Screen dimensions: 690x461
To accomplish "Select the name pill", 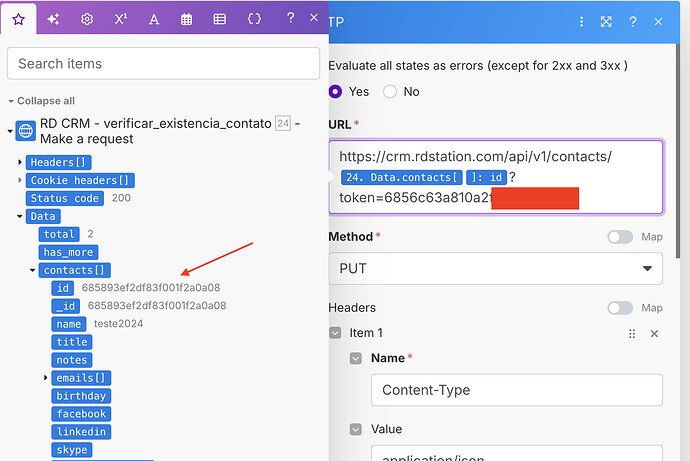I will (x=69, y=324).
